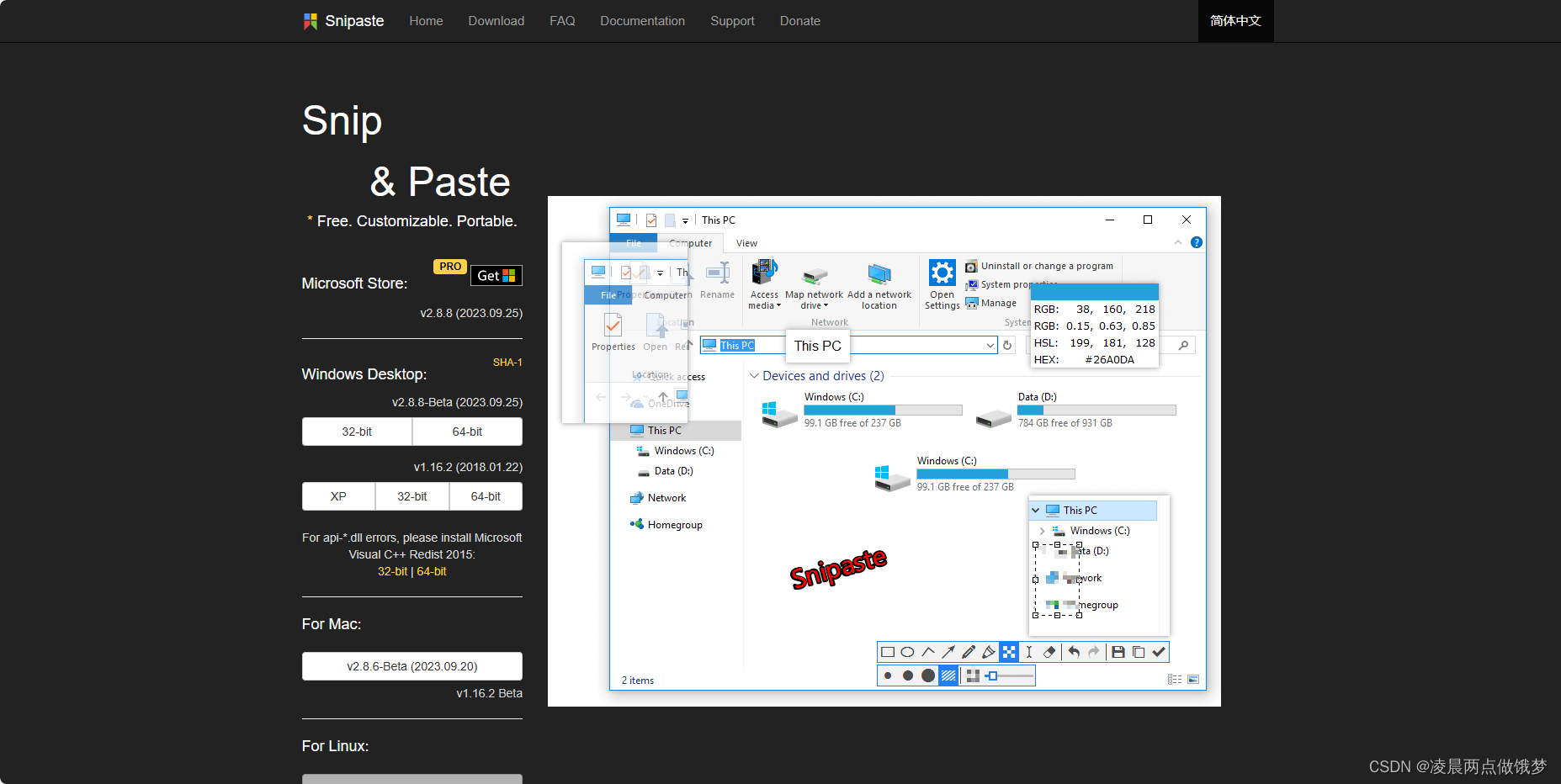Click the Data (D:) usage bar
The width and height of the screenshot is (1561, 784).
click(1096, 411)
